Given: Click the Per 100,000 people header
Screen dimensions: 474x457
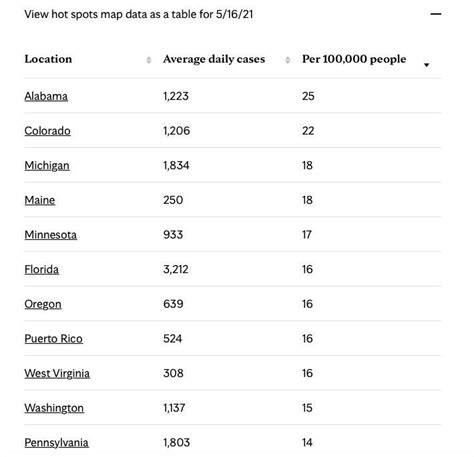Looking at the screenshot, I should [x=354, y=59].
